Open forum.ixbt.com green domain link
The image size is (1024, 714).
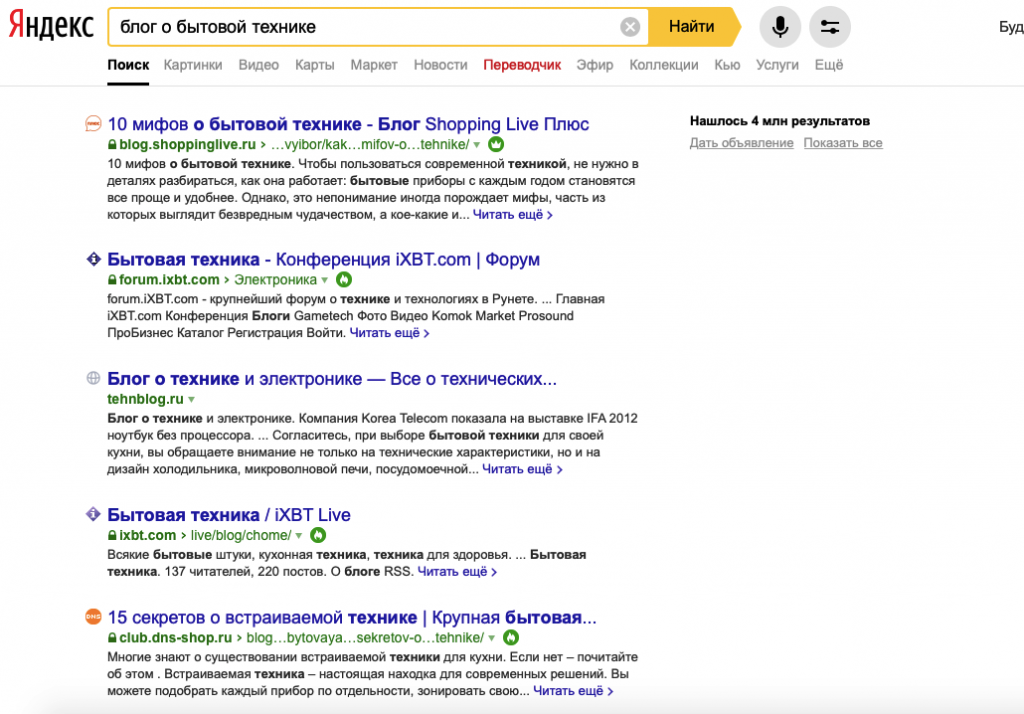168,280
